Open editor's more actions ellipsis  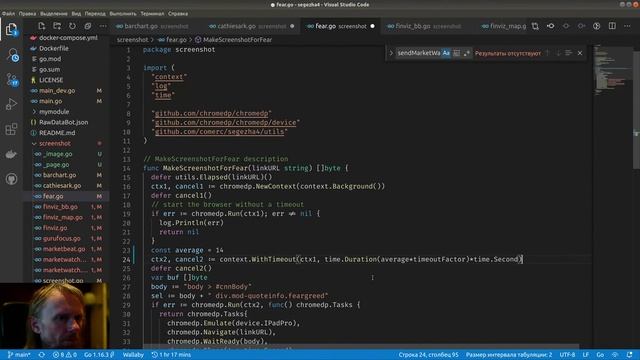click(x=627, y=26)
